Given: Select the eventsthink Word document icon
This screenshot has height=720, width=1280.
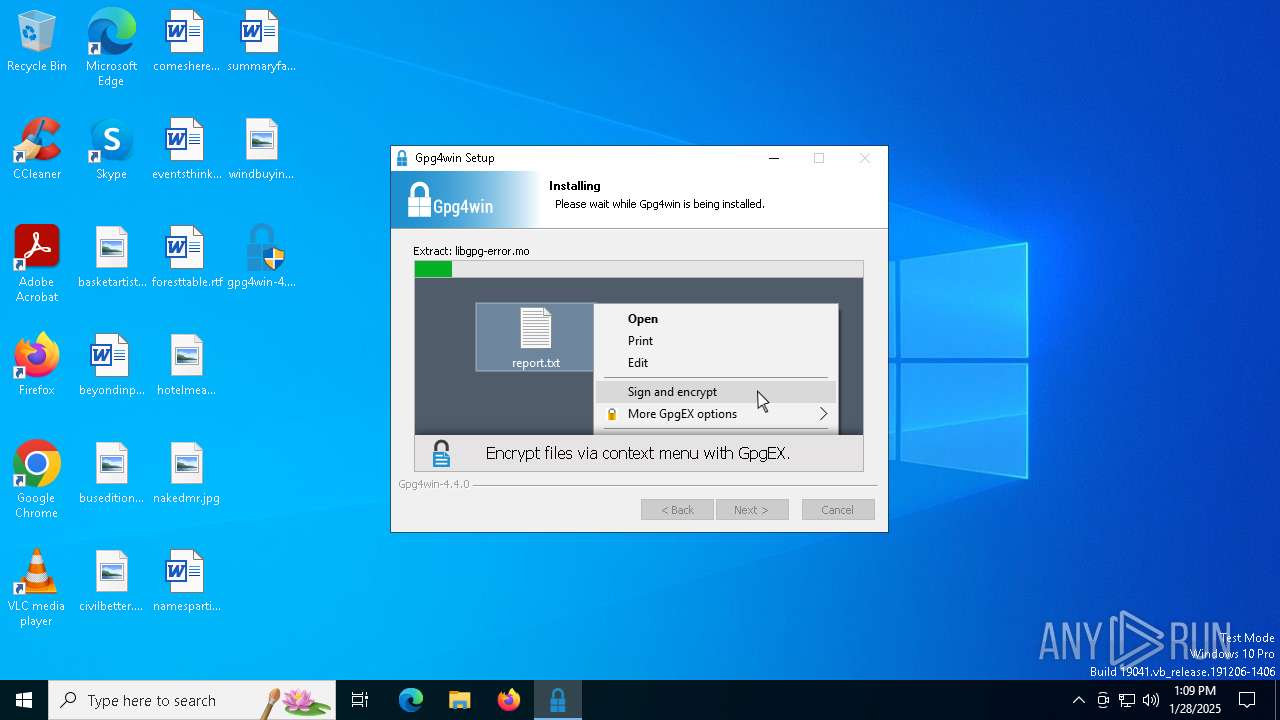Looking at the screenshot, I should [x=186, y=150].
